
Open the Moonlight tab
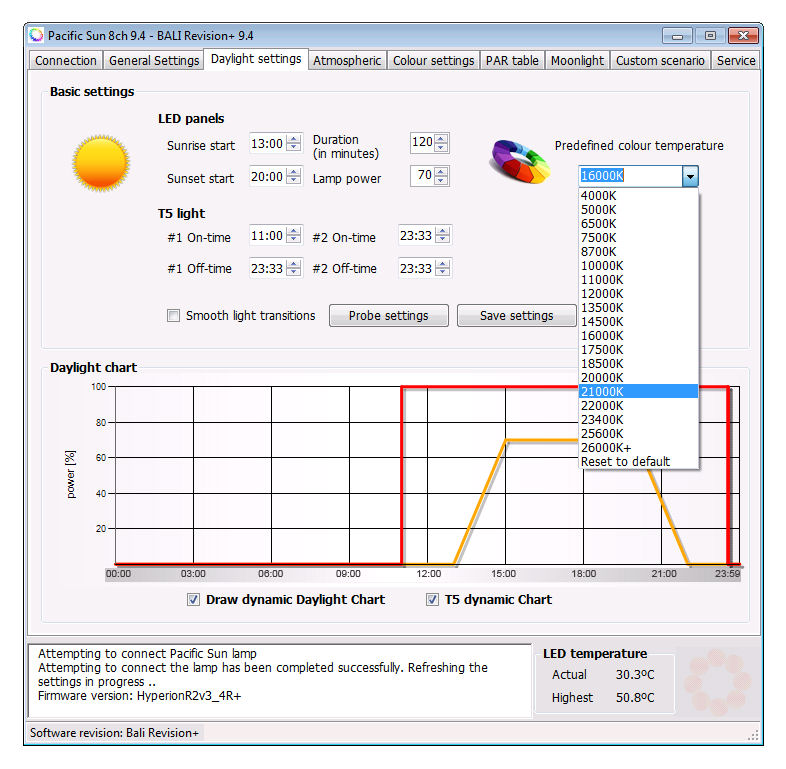(577, 61)
